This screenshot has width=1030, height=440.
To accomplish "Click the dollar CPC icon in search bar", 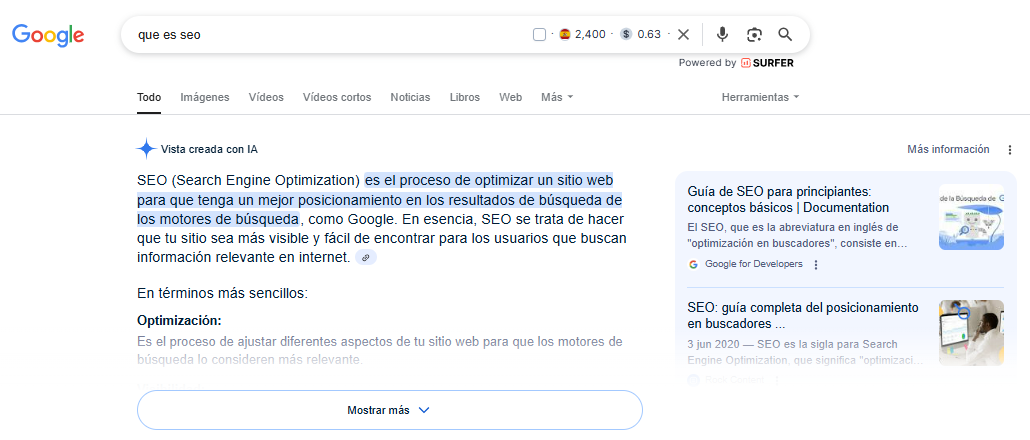I will pos(626,35).
